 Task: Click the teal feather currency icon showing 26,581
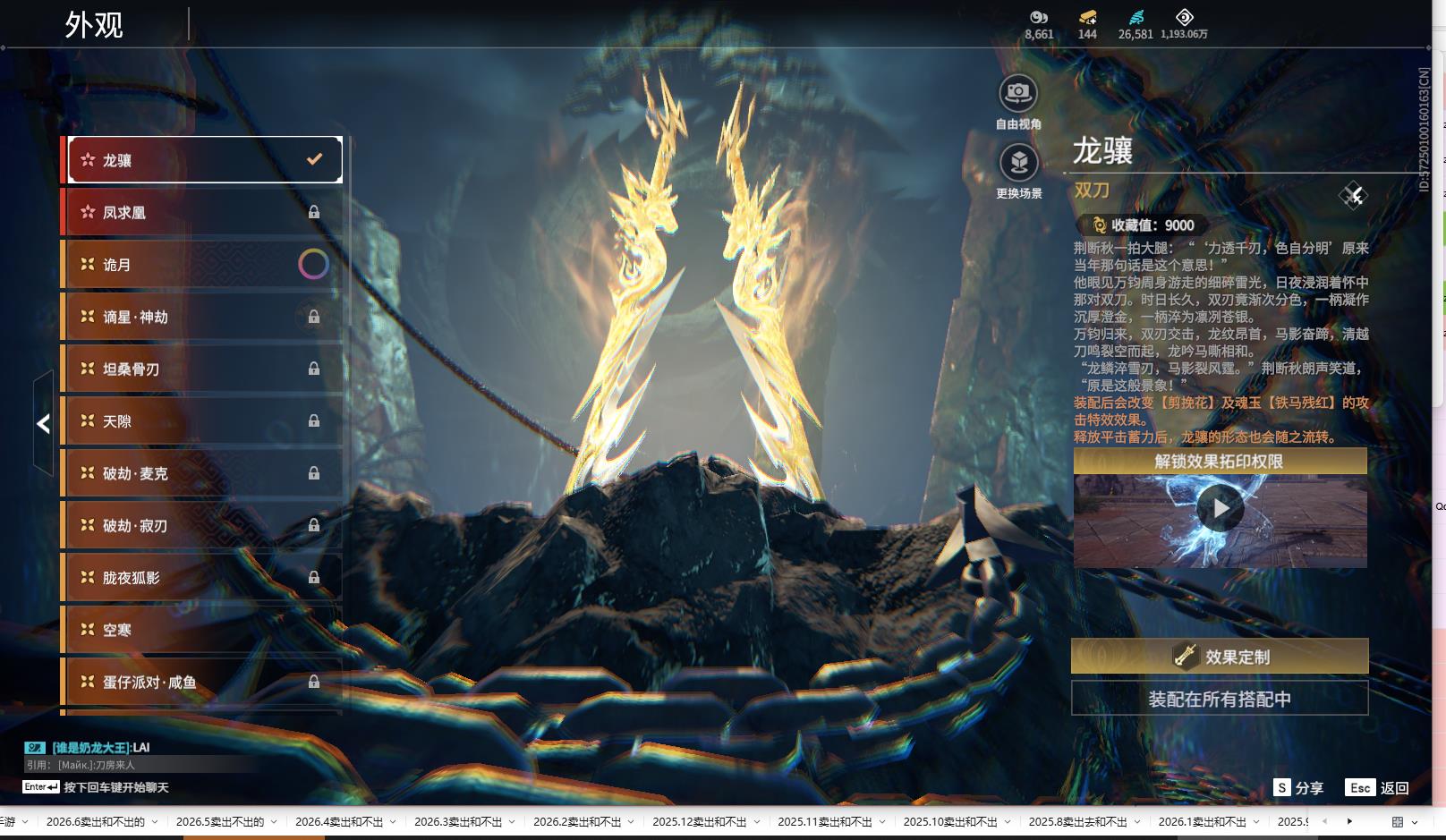tap(1136, 17)
